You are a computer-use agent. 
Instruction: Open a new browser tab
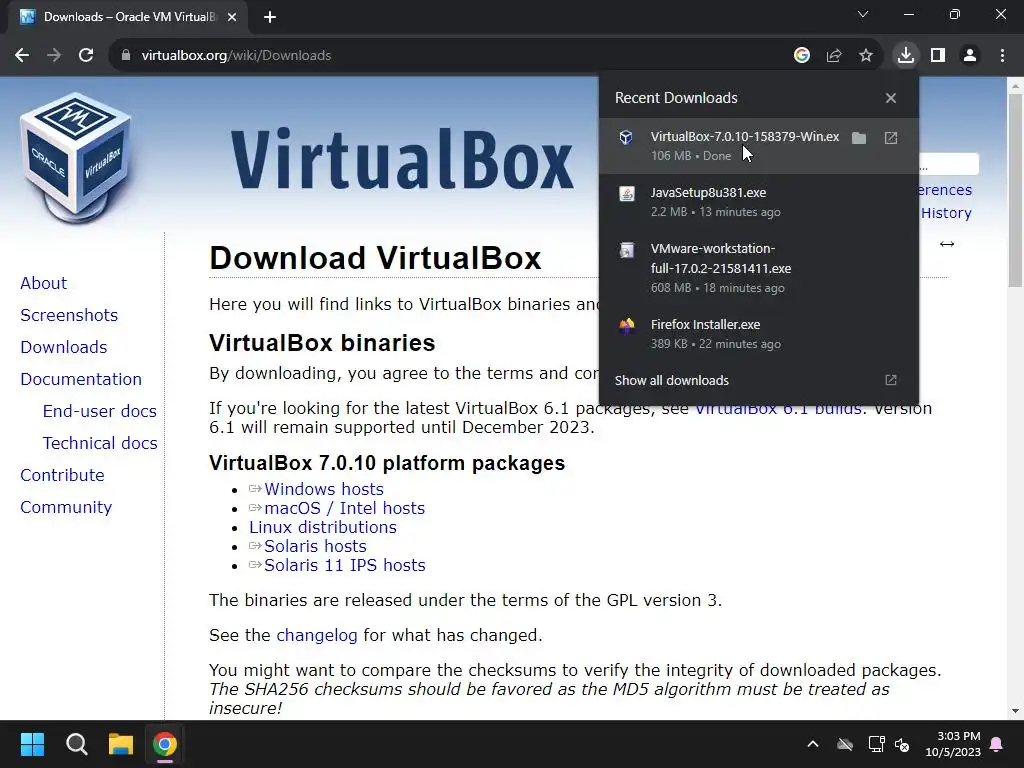click(270, 18)
